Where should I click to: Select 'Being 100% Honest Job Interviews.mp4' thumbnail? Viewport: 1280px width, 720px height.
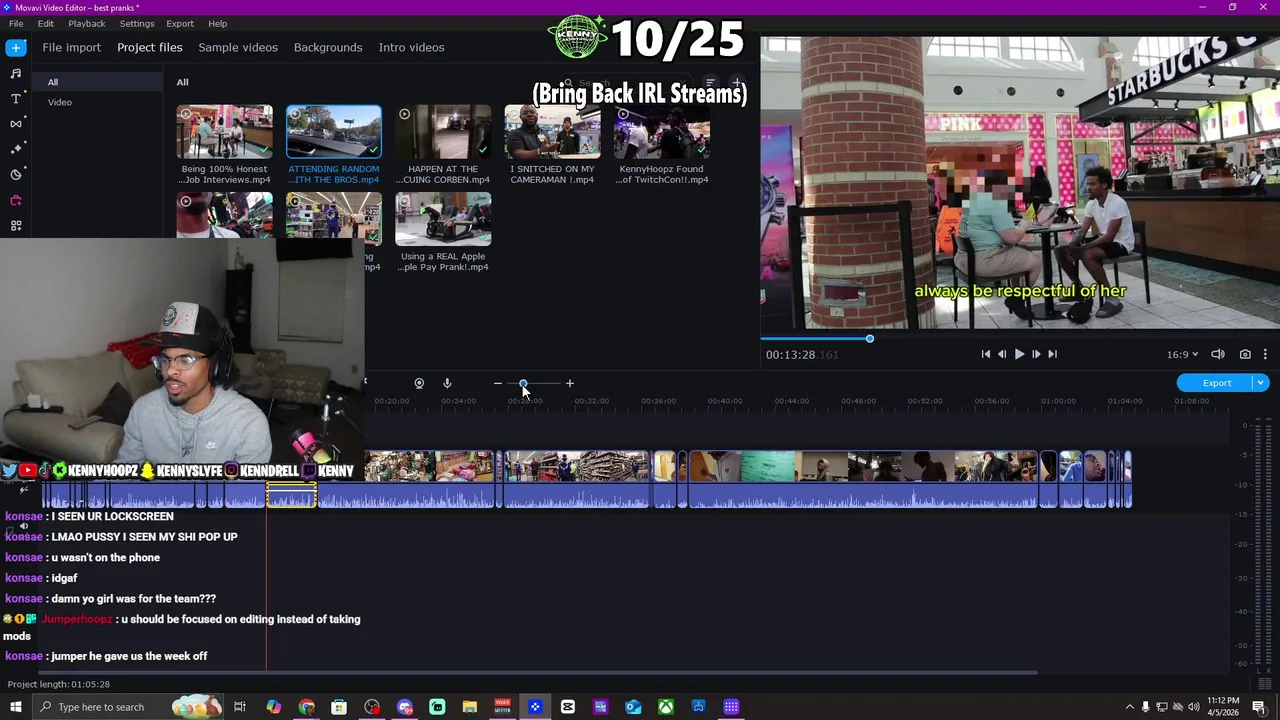[x=225, y=132]
